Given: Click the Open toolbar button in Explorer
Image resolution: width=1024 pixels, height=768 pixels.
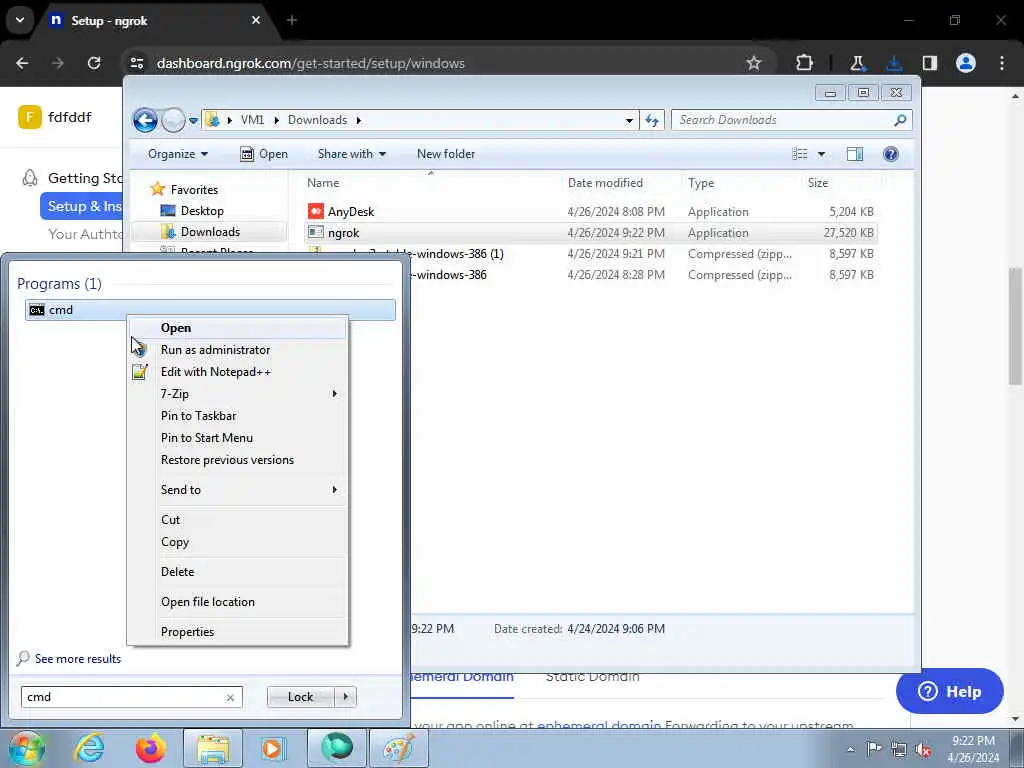Looking at the screenshot, I should coord(264,154).
